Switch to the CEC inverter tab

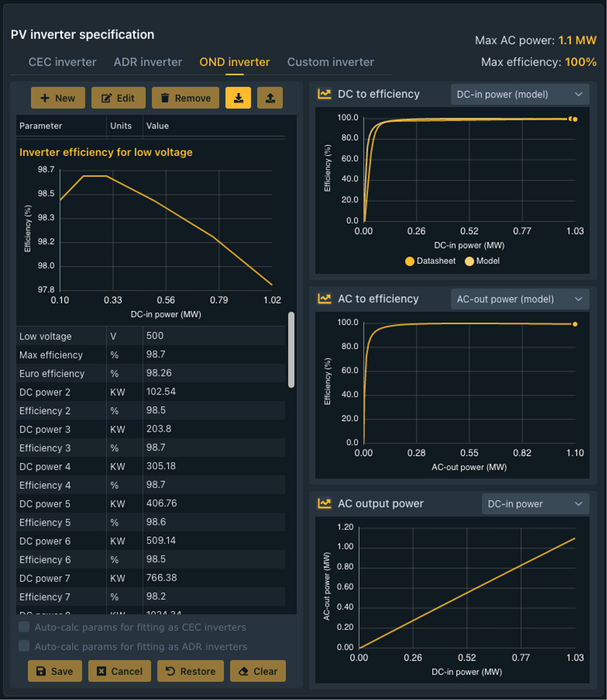point(62,62)
